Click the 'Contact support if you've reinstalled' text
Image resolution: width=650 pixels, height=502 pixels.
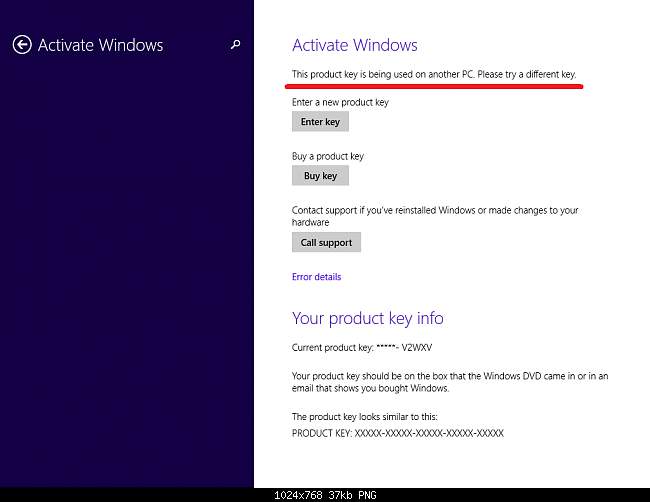(x=435, y=216)
